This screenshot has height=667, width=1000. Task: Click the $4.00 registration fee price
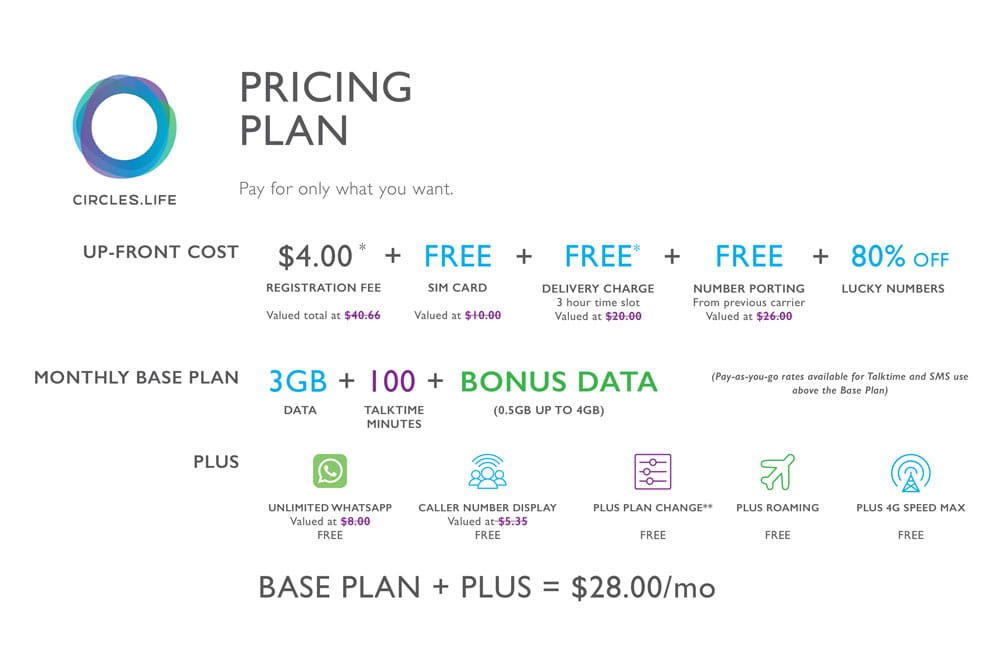tap(315, 257)
